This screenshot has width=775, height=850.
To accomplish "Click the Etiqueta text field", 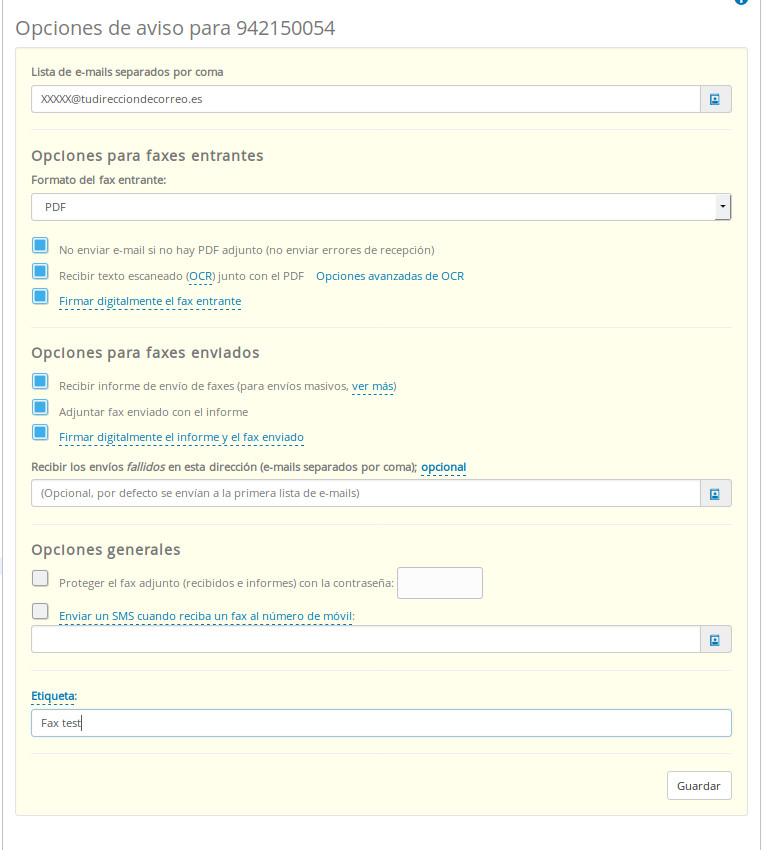I will [381, 723].
